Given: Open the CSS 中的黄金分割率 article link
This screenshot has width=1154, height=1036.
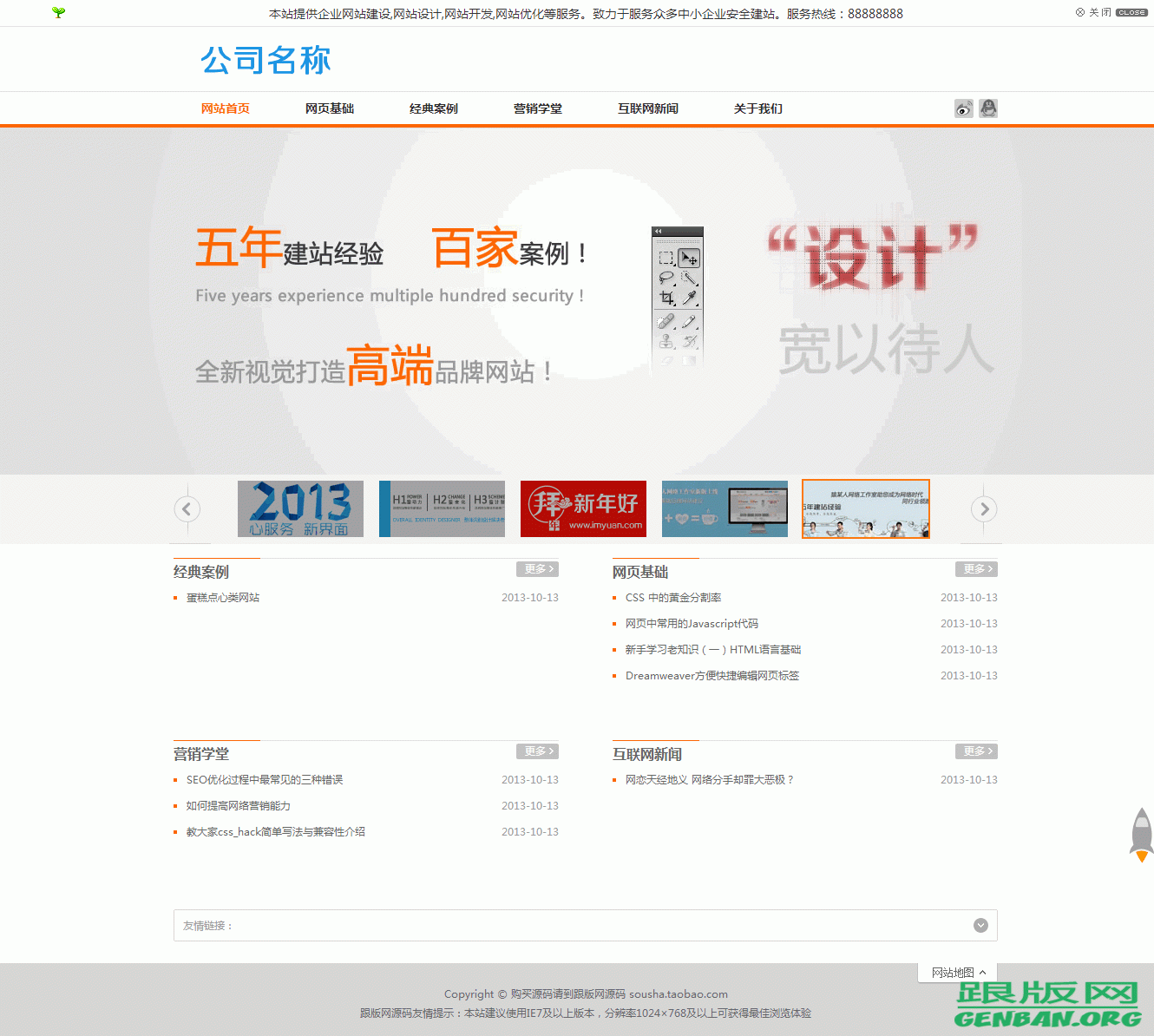Looking at the screenshot, I should pos(675,597).
